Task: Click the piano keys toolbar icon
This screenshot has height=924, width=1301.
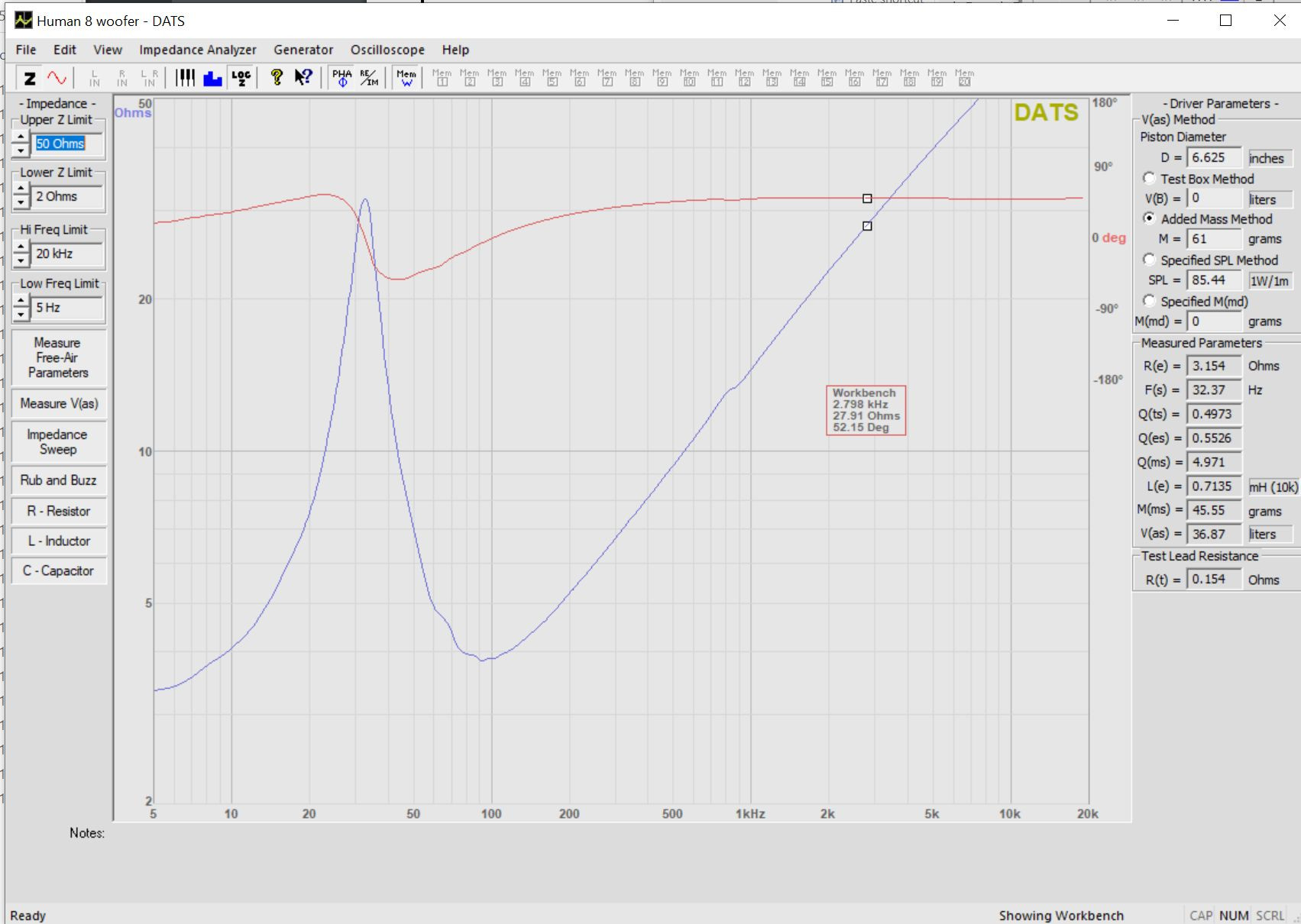Action: [x=186, y=78]
